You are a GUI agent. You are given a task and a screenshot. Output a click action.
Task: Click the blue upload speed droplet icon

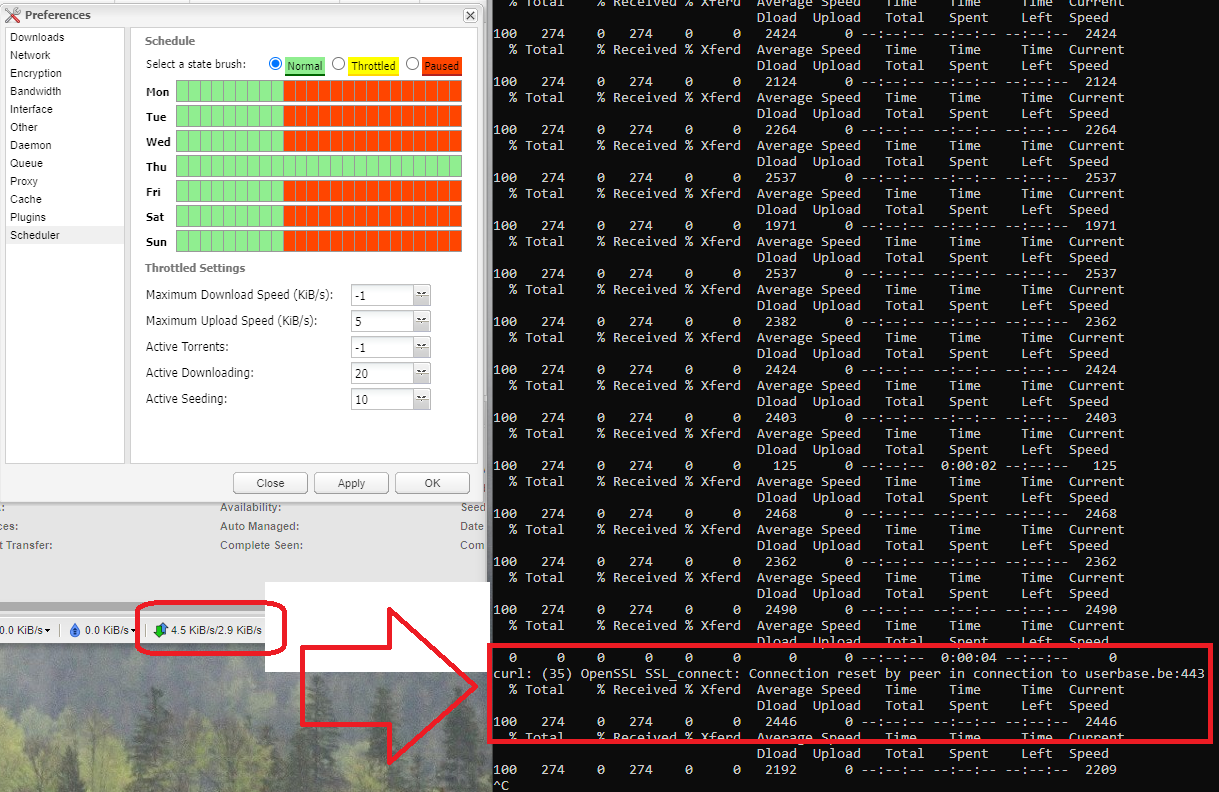(75, 630)
